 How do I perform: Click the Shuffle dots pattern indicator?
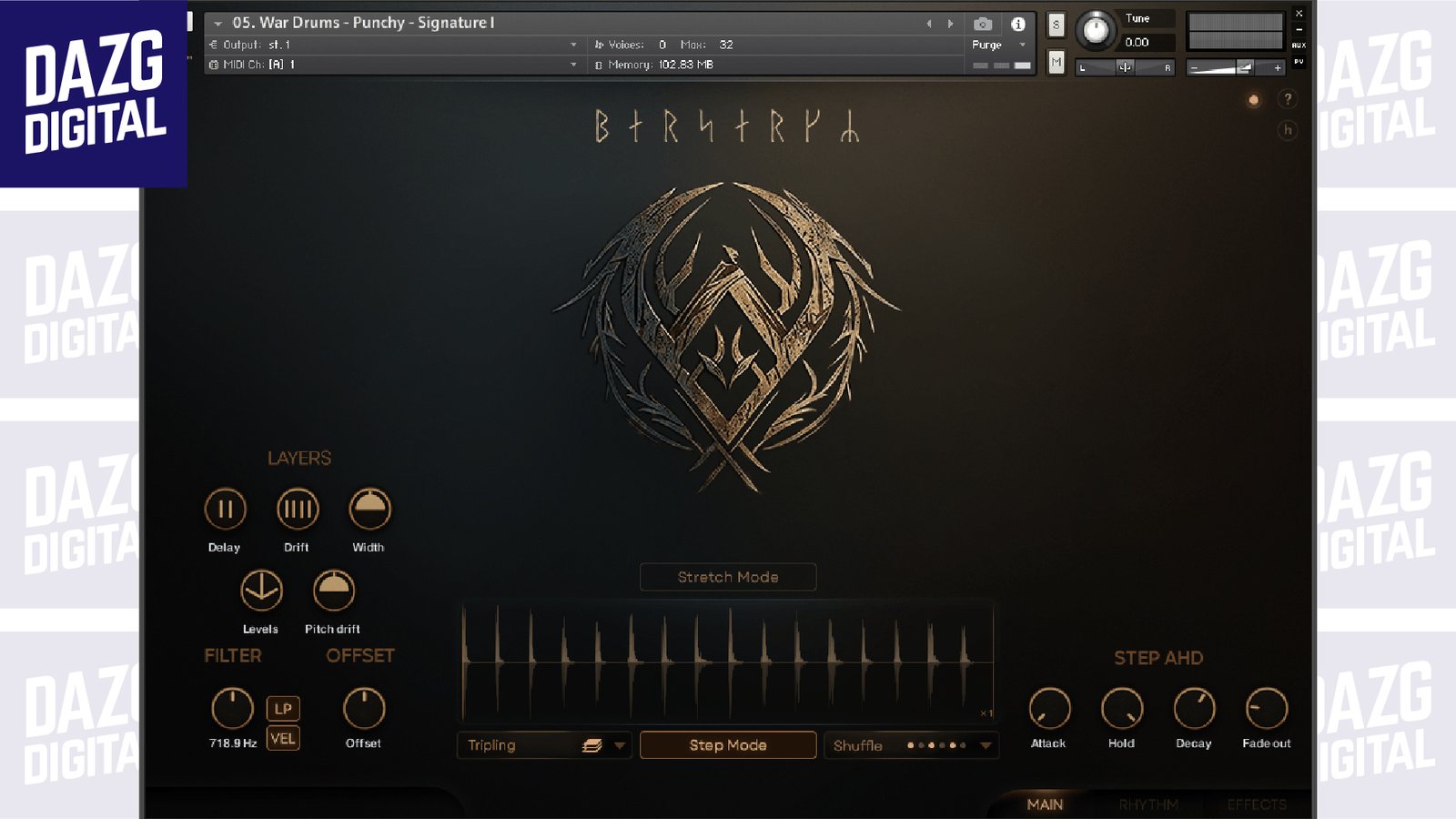pos(936,745)
